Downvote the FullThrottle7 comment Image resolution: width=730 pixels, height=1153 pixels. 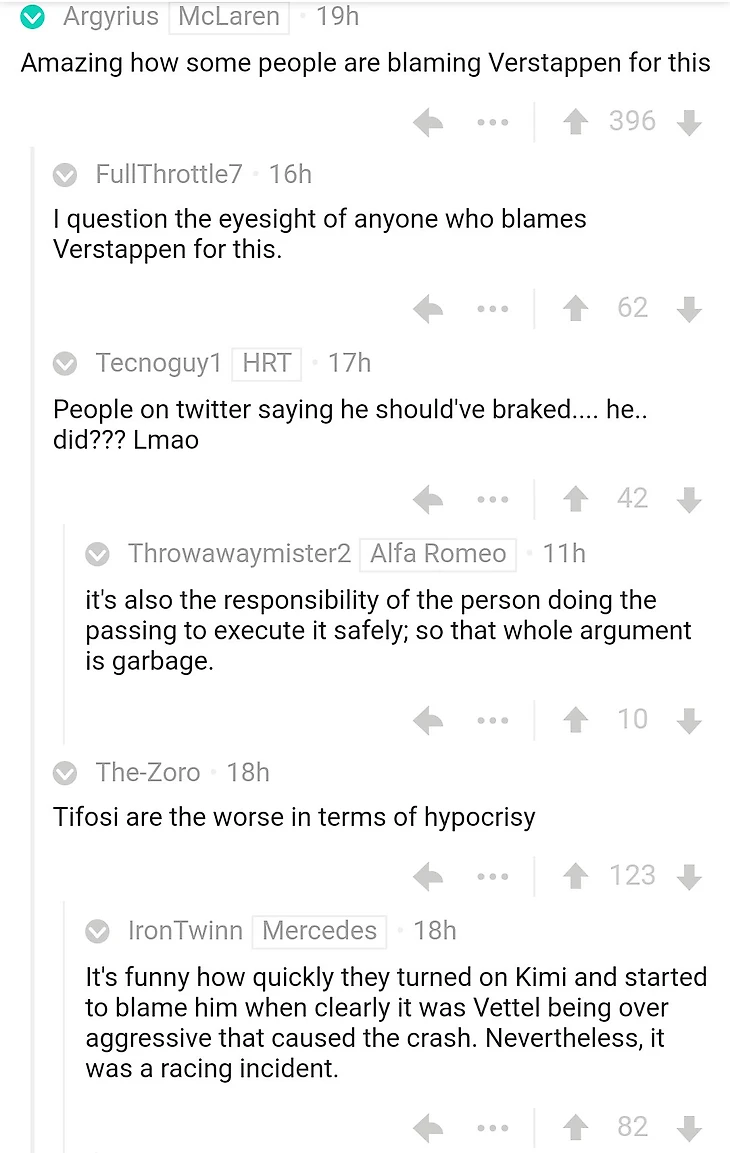pos(689,310)
